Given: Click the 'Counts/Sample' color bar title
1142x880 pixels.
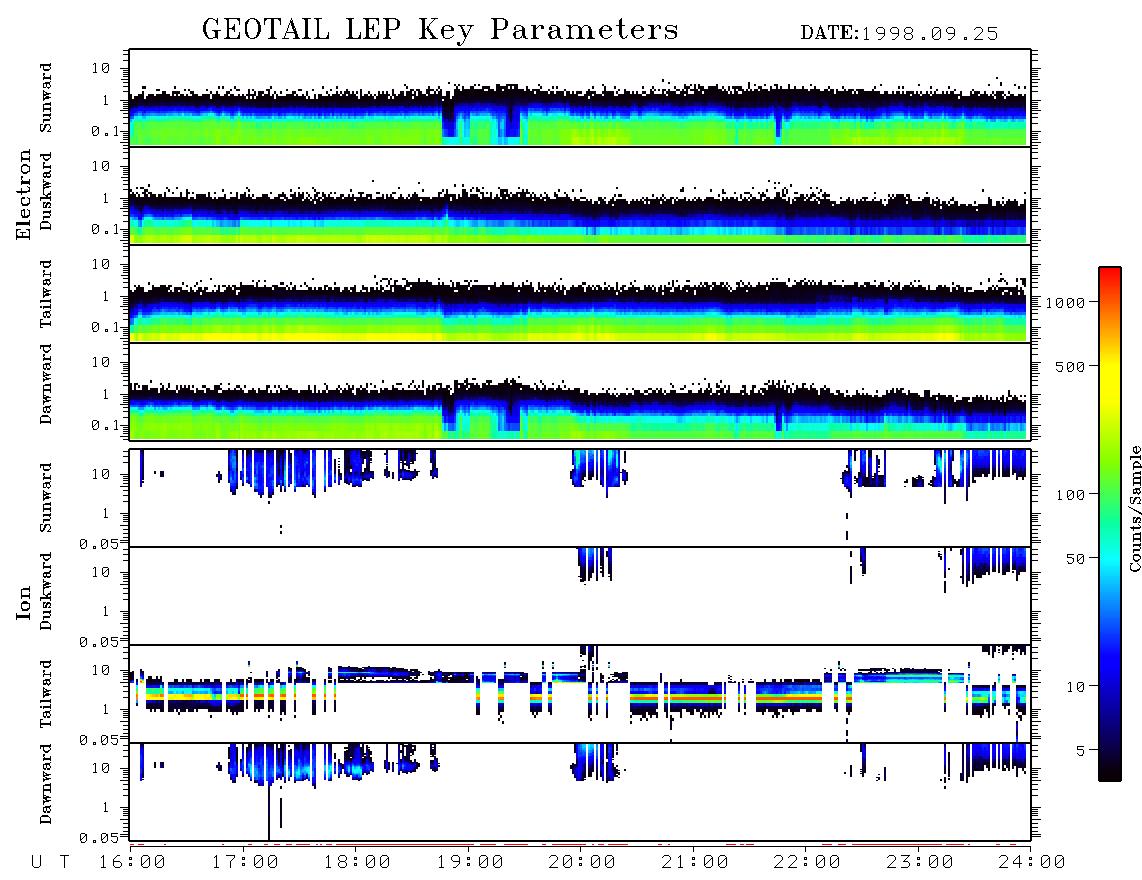Looking at the screenshot, I should [x=1135, y=508].
